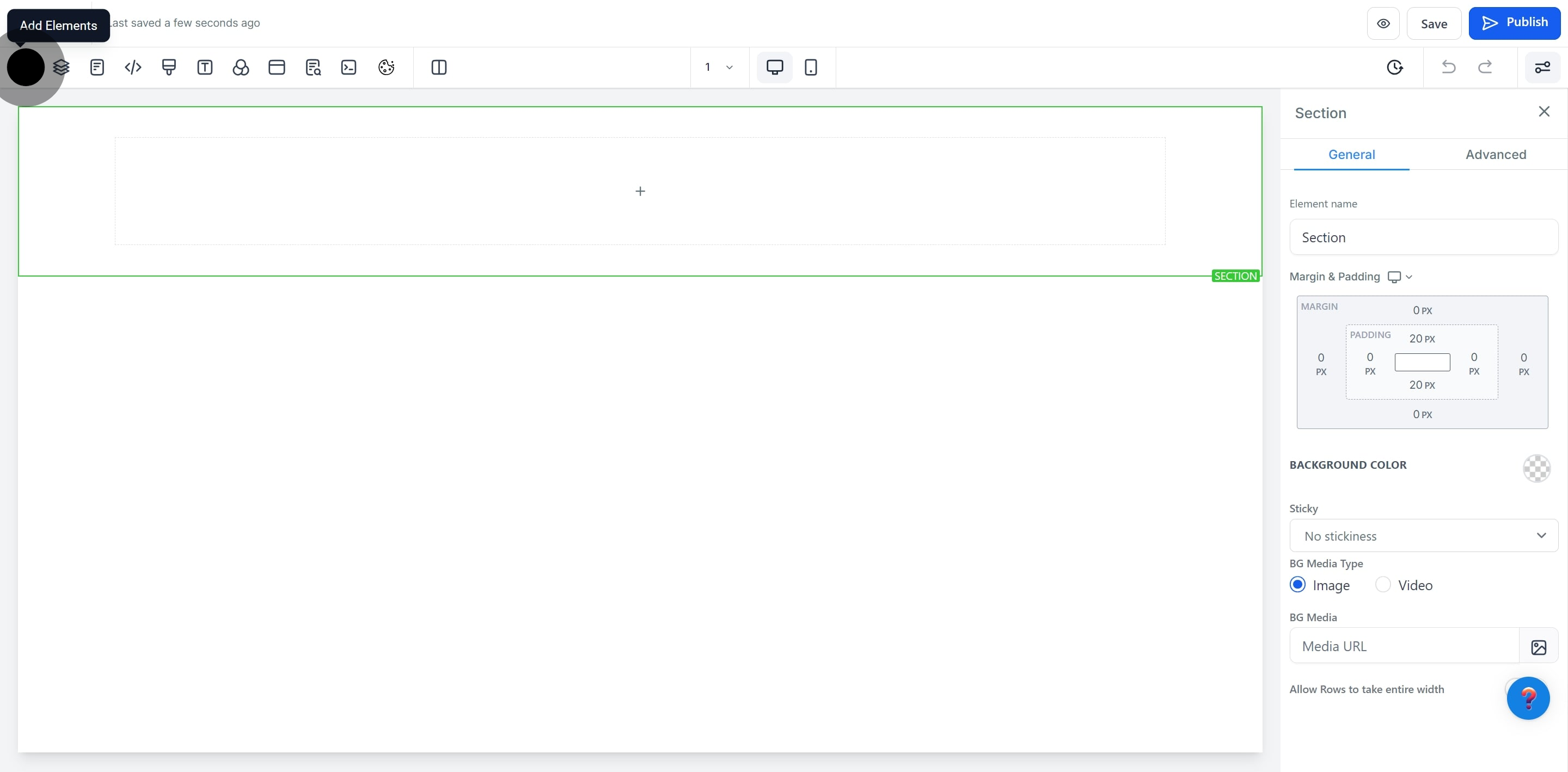This screenshot has width=1568, height=772.
Task: Click the media picker image icon
Action: point(1538,647)
